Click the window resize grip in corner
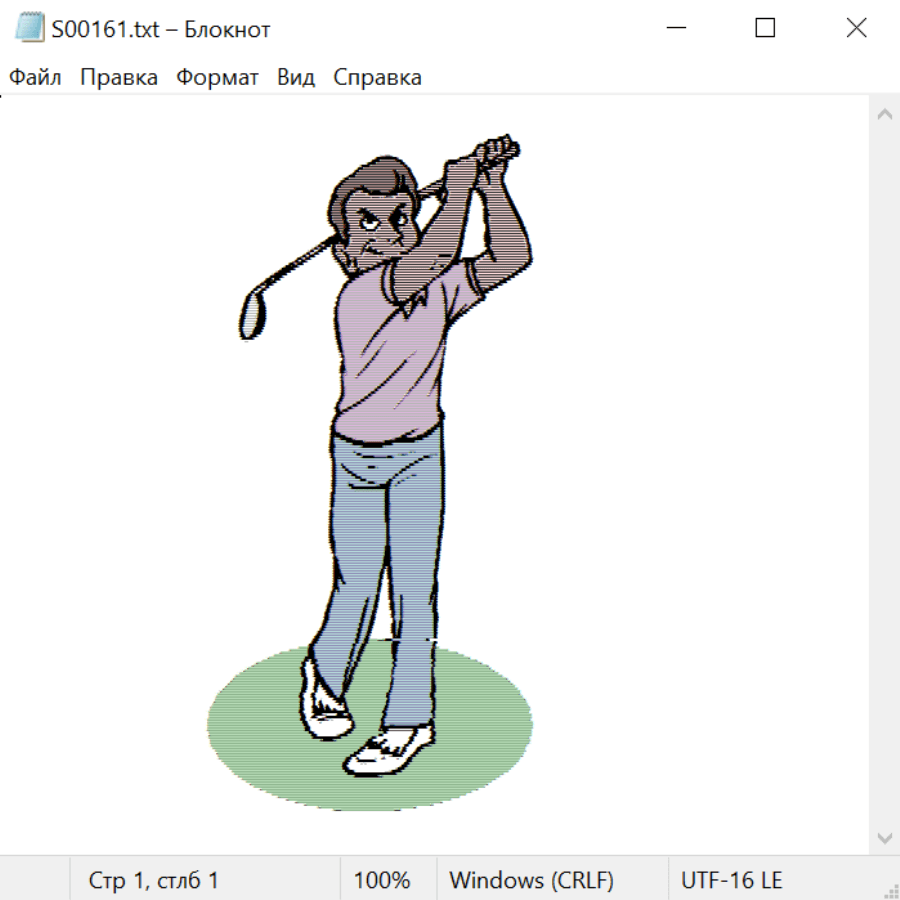Image resolution: width=900 pixels, height=900 pixels. (x=890, y=890)
